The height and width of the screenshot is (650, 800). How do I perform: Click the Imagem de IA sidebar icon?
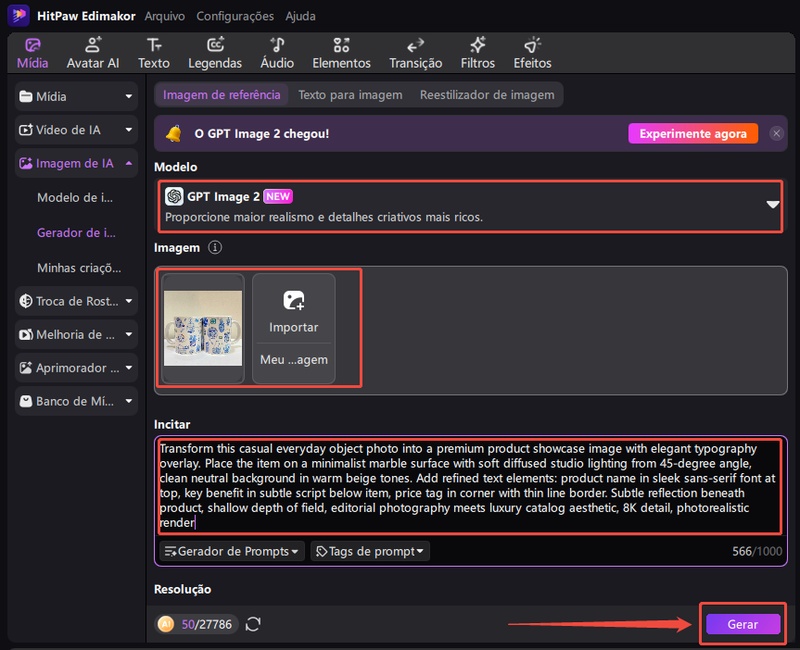click(x=26, y=163)
